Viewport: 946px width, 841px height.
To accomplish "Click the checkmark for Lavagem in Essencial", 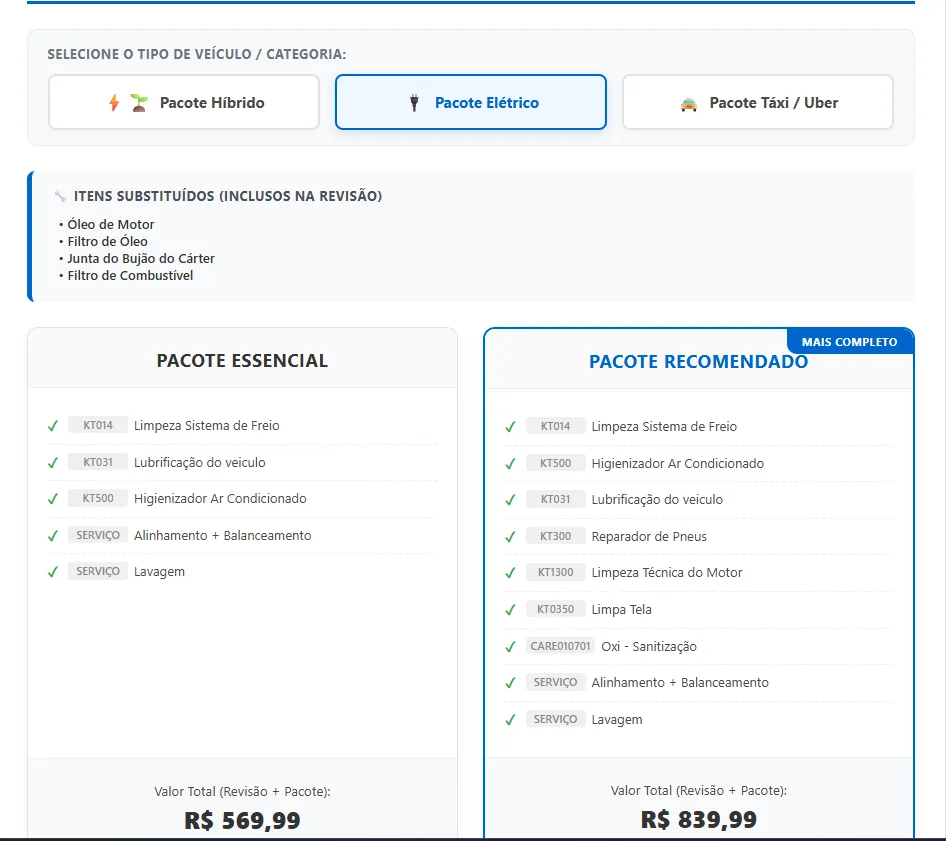I will [x=53, y=572].
